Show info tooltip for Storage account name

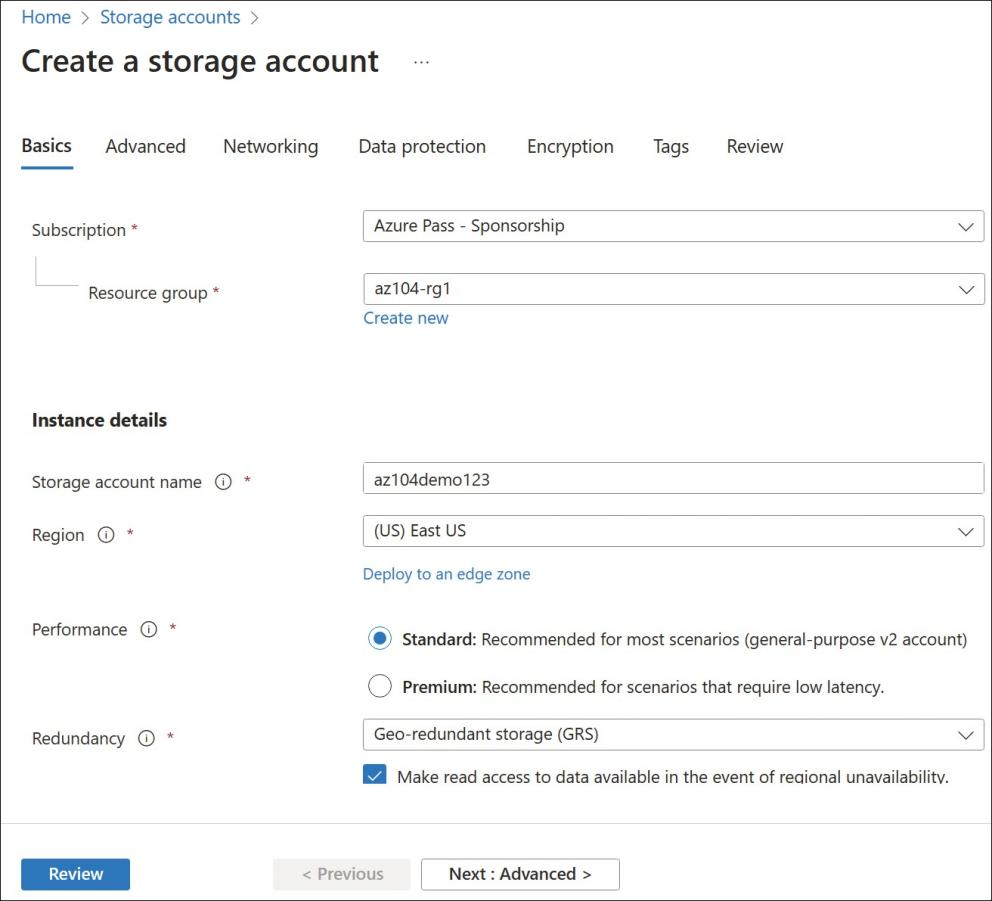click(223, 482)
